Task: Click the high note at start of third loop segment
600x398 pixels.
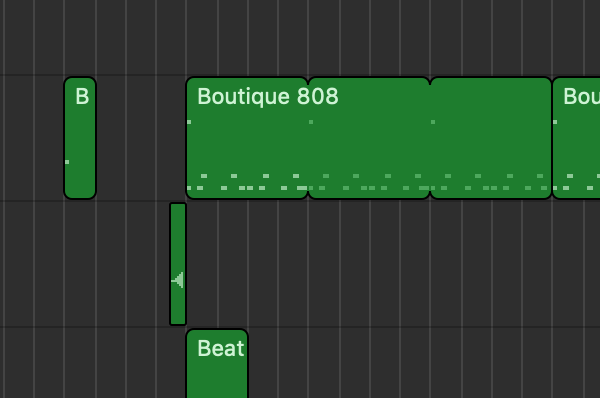Action: [433, 122]
